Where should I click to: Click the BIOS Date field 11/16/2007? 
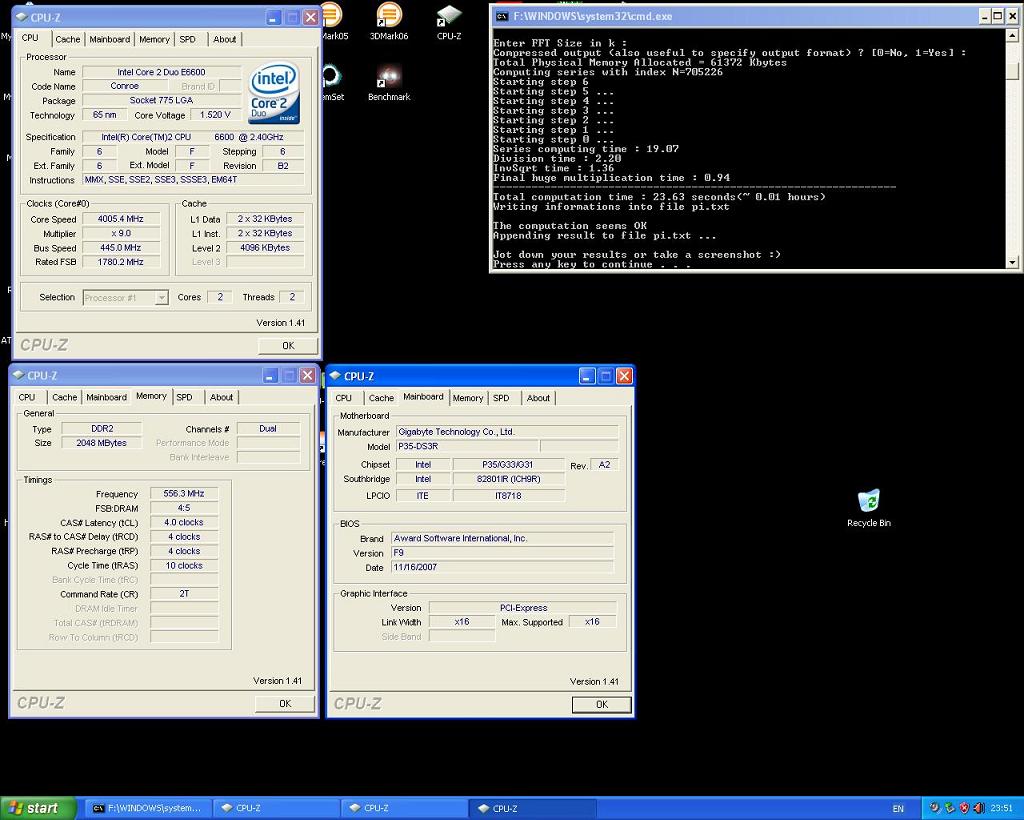tap(502, 567)
